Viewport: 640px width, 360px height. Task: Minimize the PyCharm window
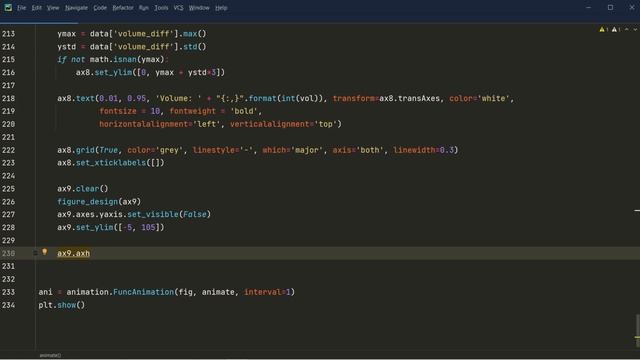pyautogui.click(x=589, y=7)
